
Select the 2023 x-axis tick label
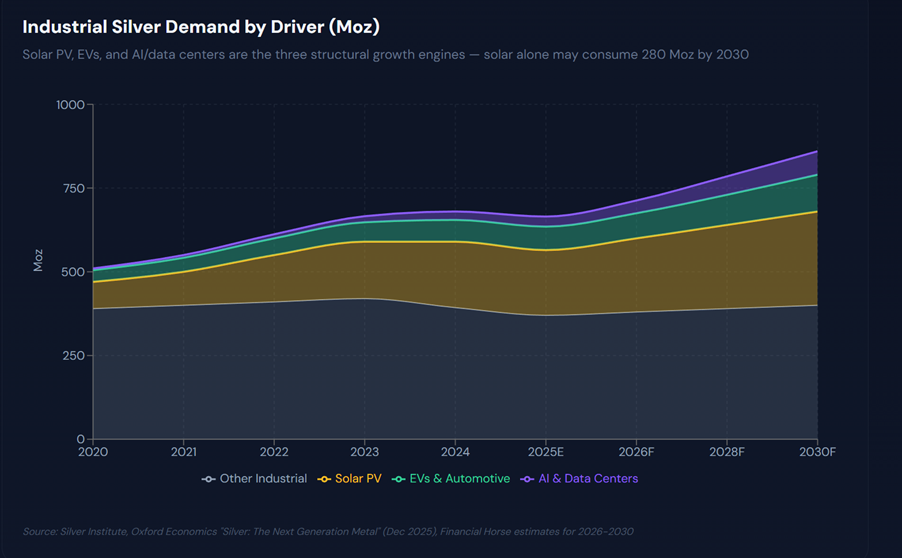click(x=364, y=452)
